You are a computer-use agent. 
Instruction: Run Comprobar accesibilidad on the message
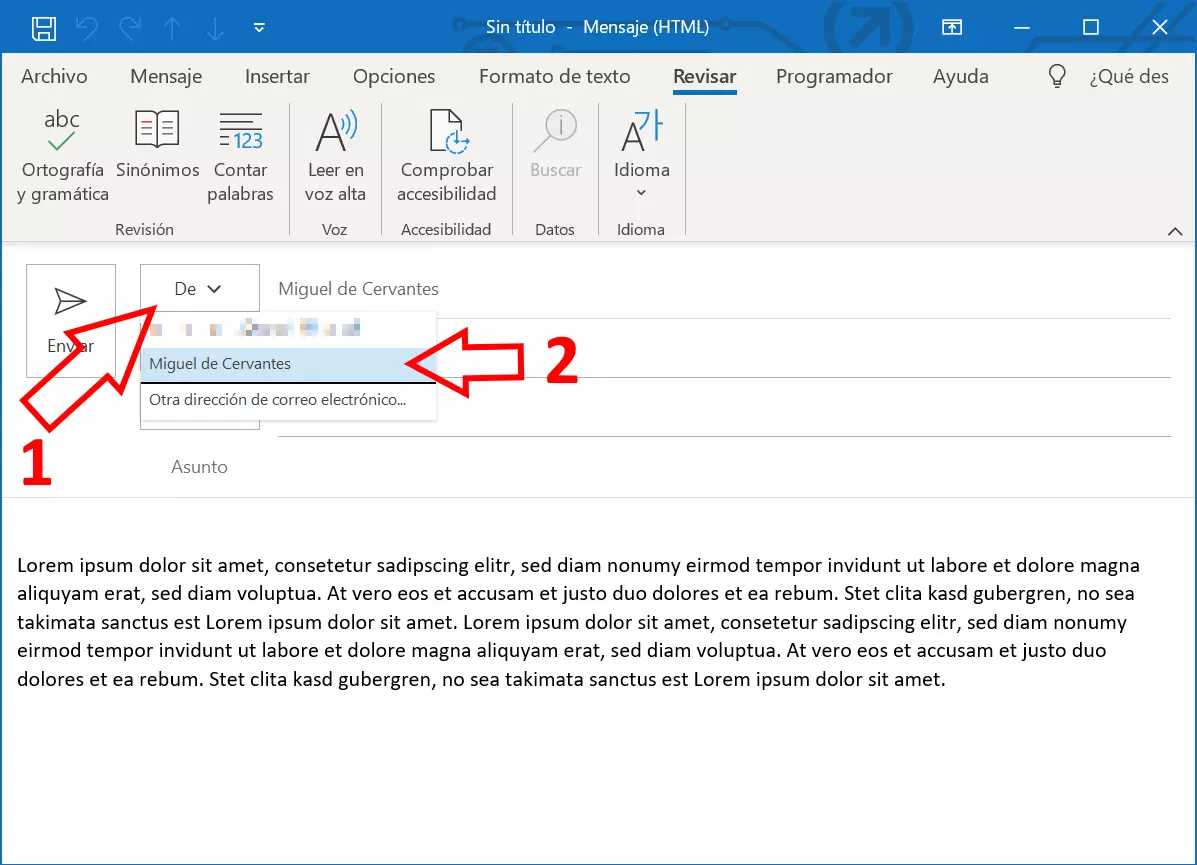click(446, 155)
